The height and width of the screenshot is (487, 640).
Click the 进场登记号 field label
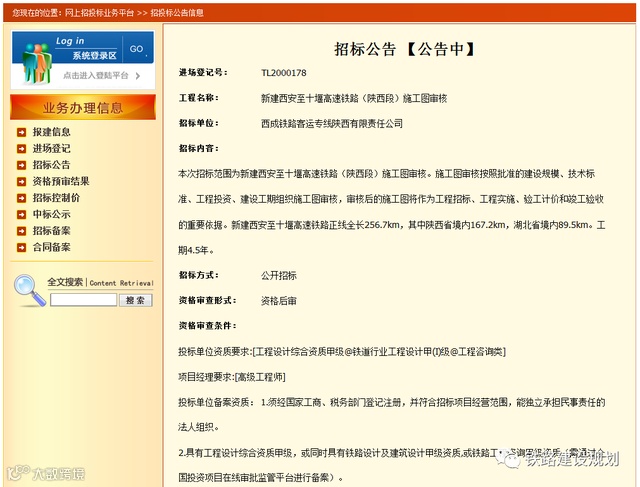click(203, 73)
